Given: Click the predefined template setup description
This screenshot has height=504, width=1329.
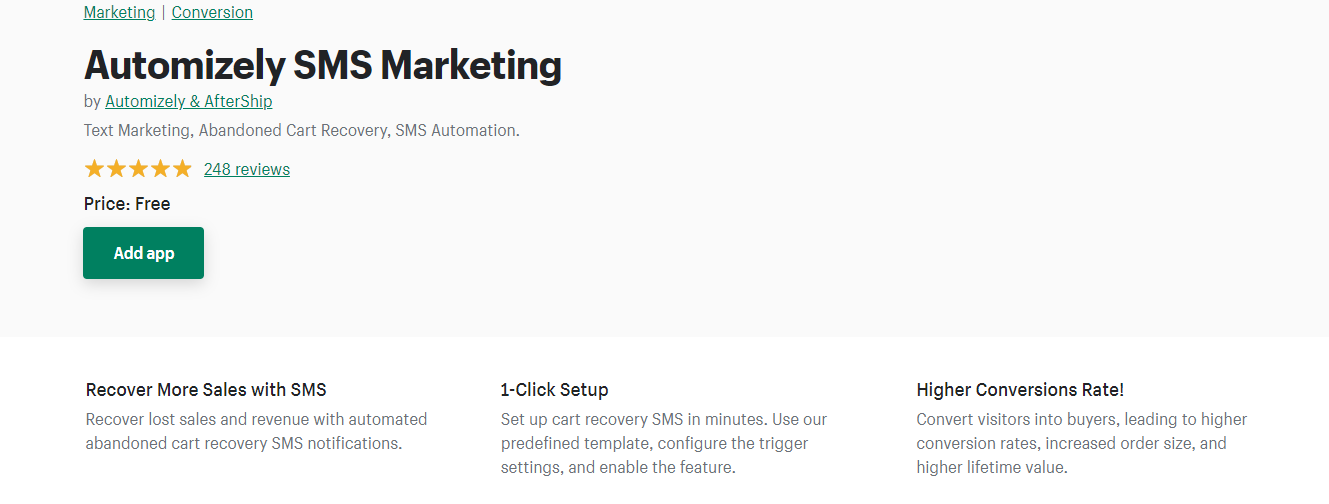Looking at the screenshot, I should point(664,443).
